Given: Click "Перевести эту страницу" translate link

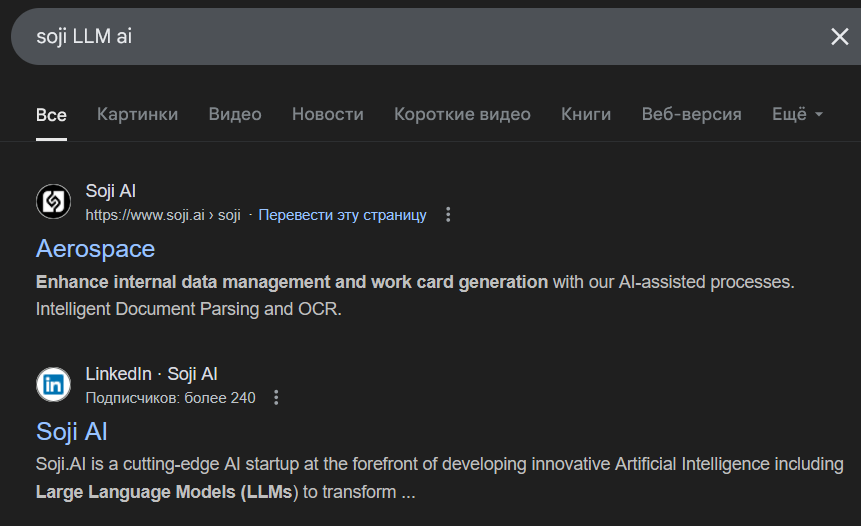Looking at the screenshot, I should (342, 215).
